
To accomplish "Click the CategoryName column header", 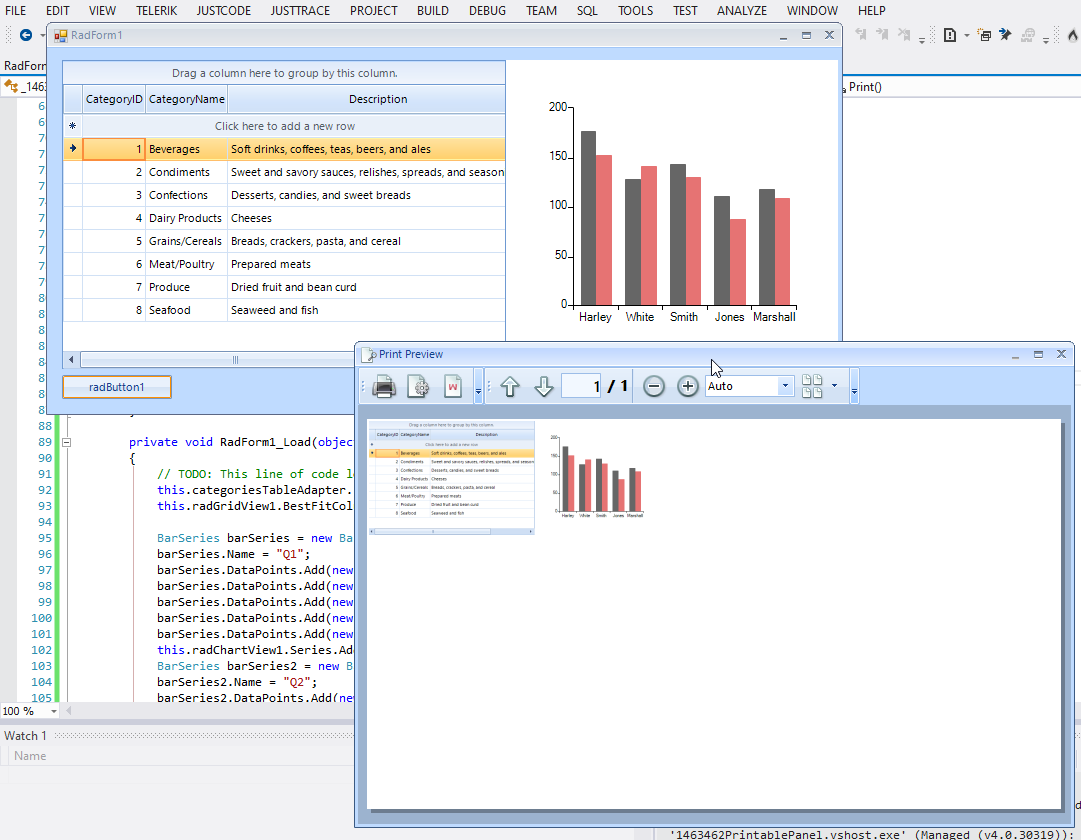I will tap(187, 99).
